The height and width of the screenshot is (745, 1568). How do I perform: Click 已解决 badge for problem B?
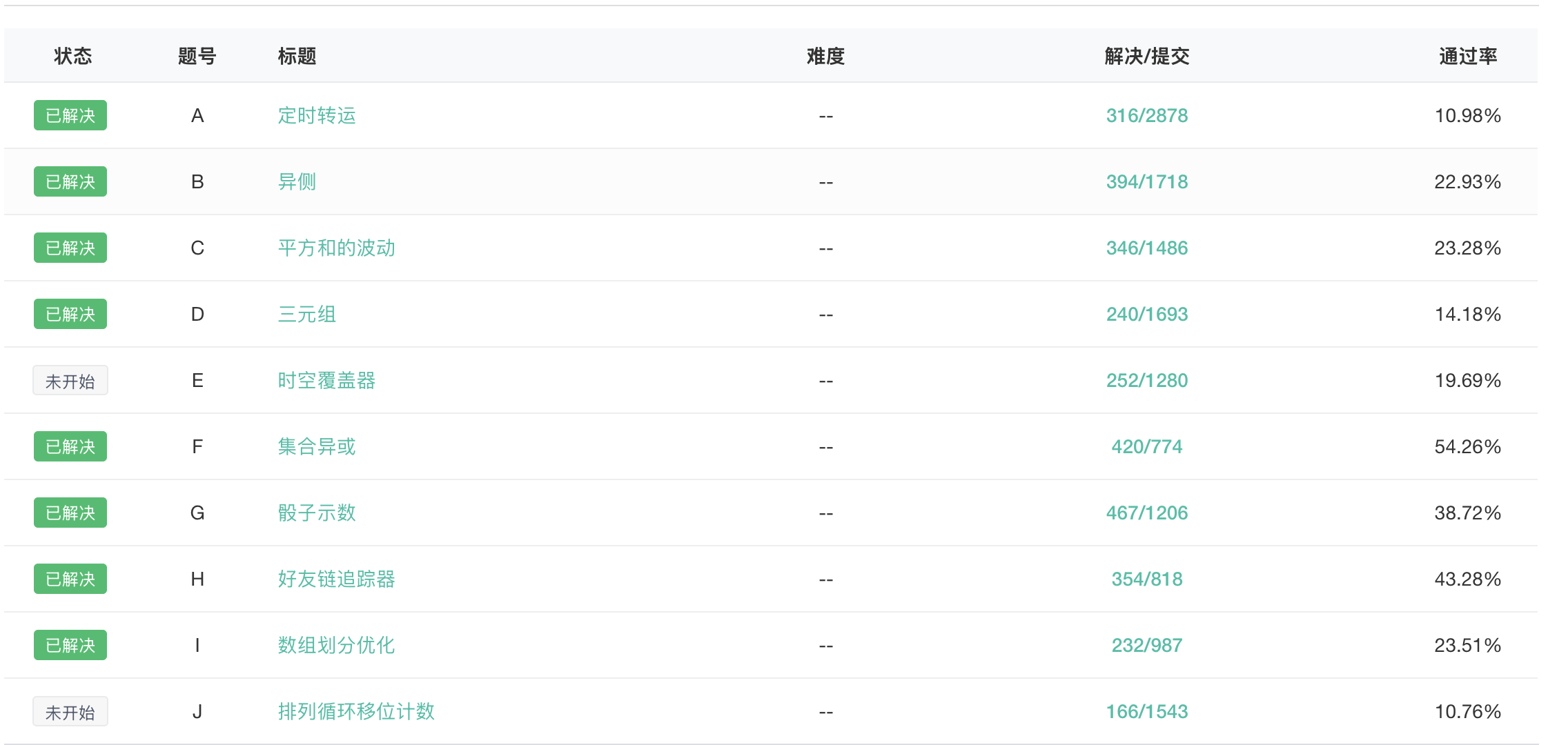pos(70,181)
